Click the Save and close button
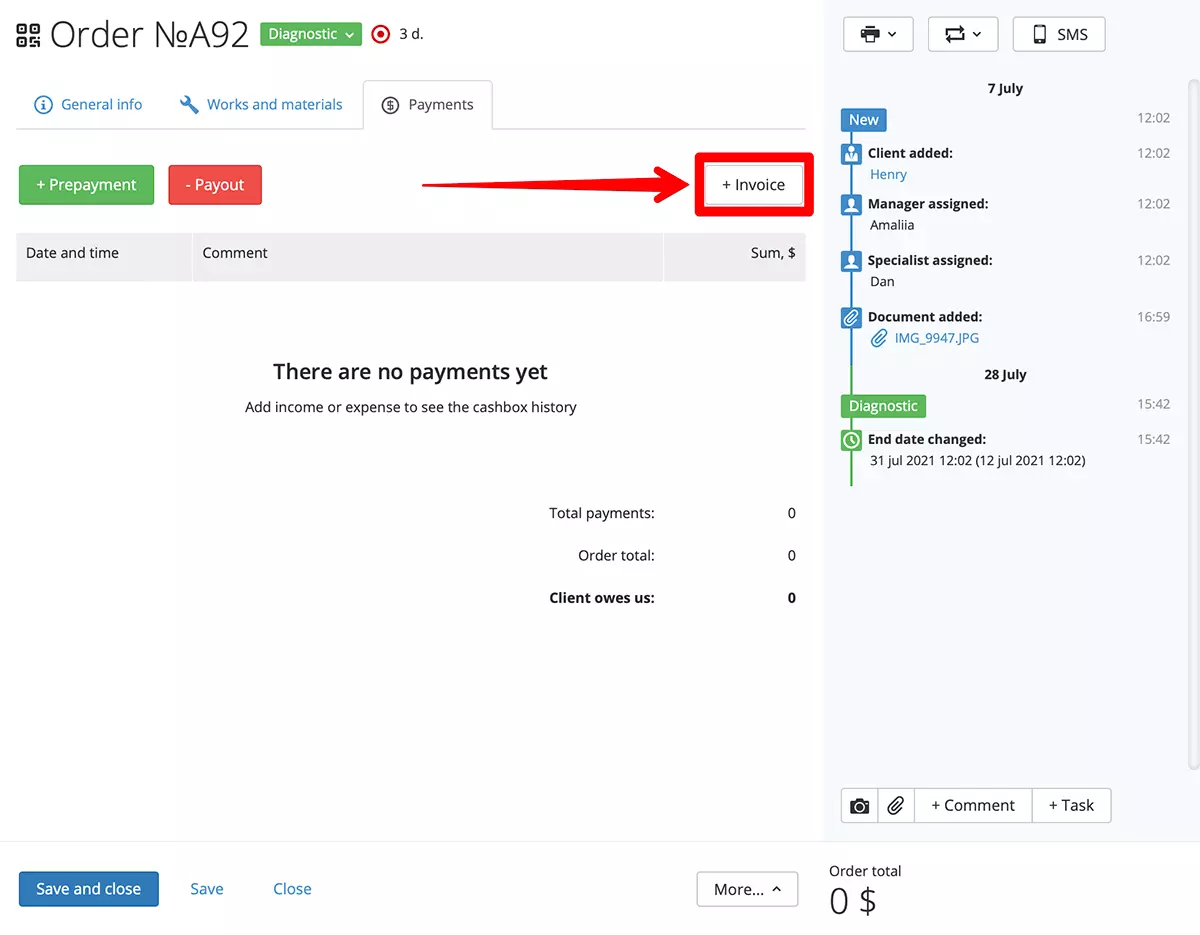1200x935 pixels. pyautogui.click(x=89, y=889)
